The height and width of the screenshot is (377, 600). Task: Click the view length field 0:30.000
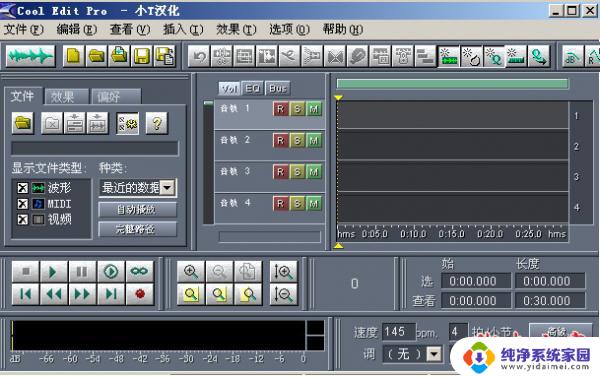[x=549, y=300]
